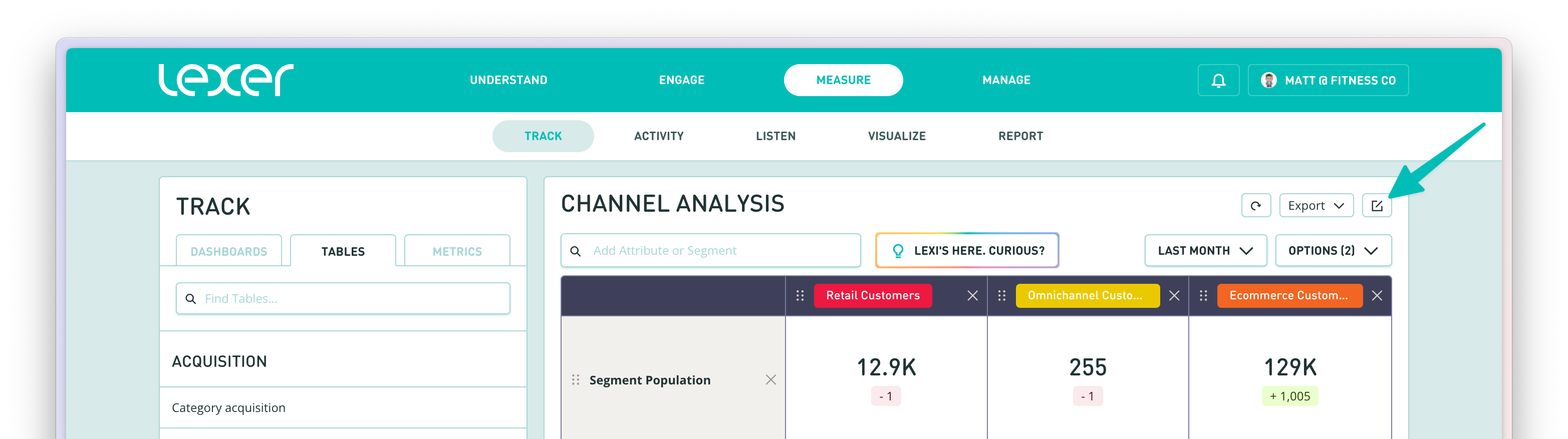Go to the Manage section
Viewport: 1568px width, 439px height.
[x=1006, y=80]
